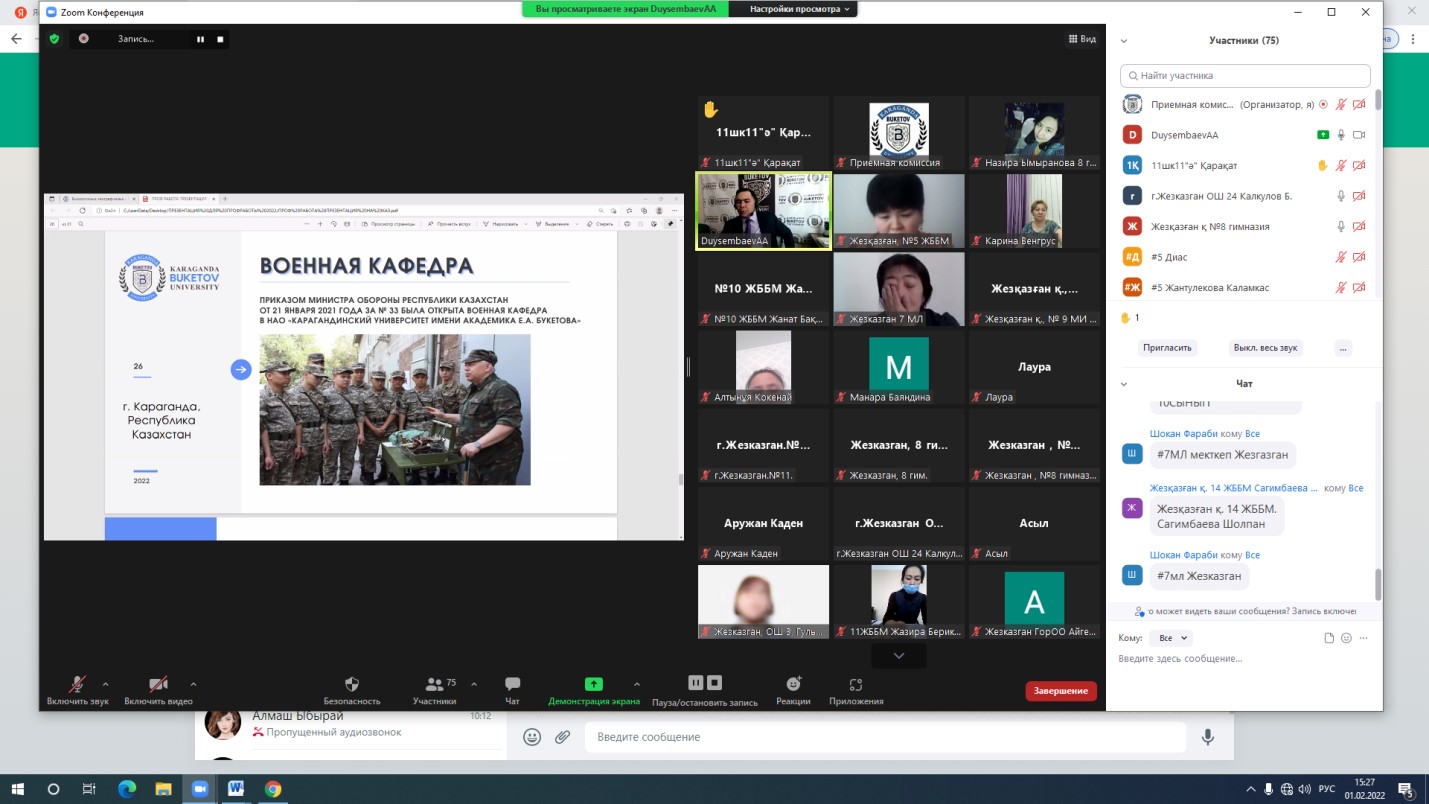Viewport: 1429px width, 804px height.
Task: Click the Пригласить (Invite) button
Action: pos(1168,348)
